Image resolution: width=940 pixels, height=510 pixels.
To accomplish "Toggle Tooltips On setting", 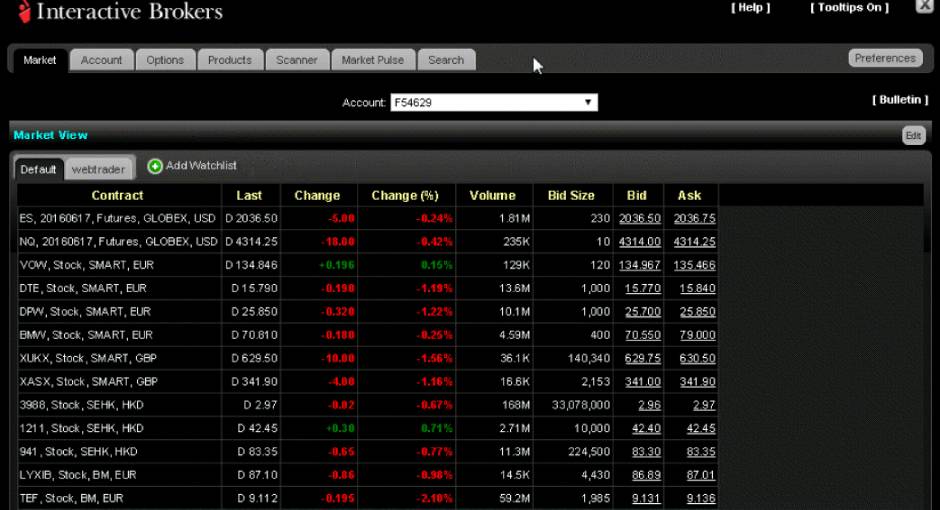I will point(849,7).
